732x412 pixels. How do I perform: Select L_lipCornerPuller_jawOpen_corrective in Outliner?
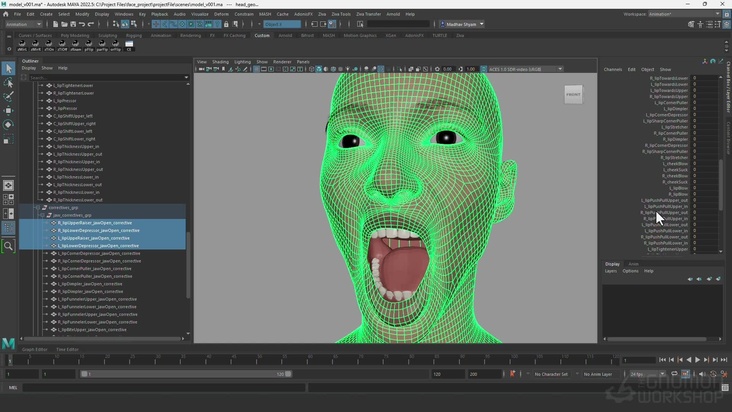(x=94, y=269)
